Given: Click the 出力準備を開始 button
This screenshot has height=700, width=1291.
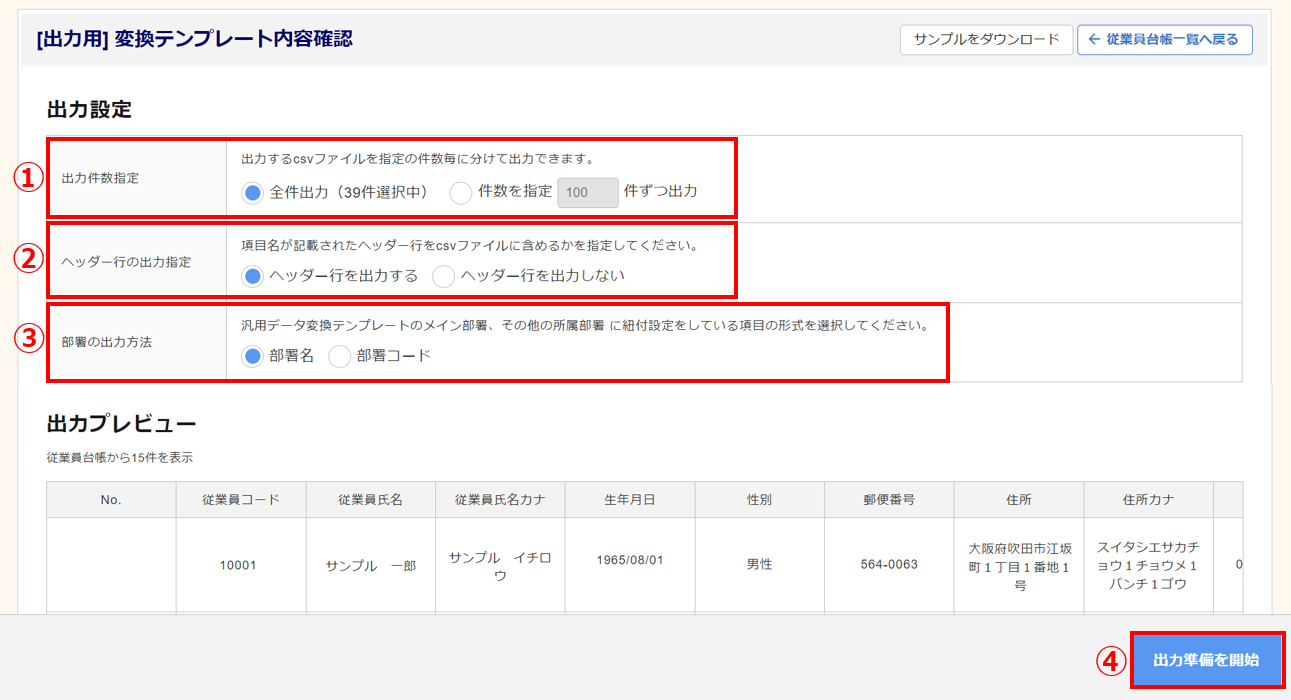Looking at the screenshot, I should point(1206,660).
